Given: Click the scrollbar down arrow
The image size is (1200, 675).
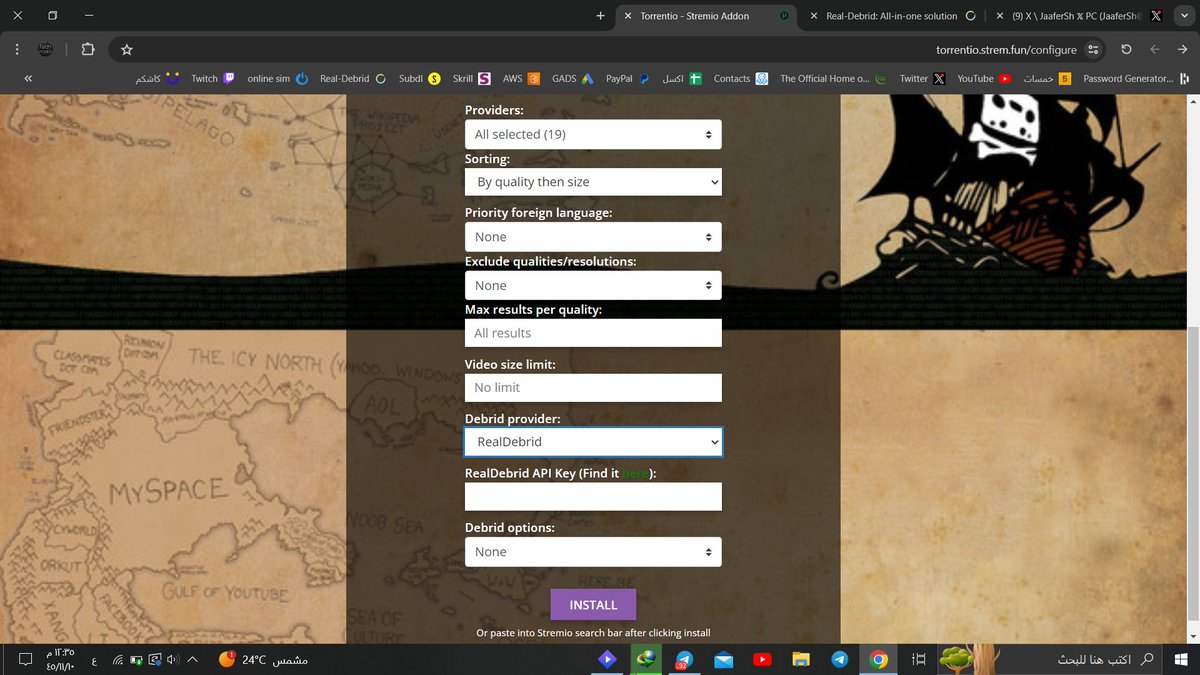Looking at the screenshot, I should tap(1191, 636).
